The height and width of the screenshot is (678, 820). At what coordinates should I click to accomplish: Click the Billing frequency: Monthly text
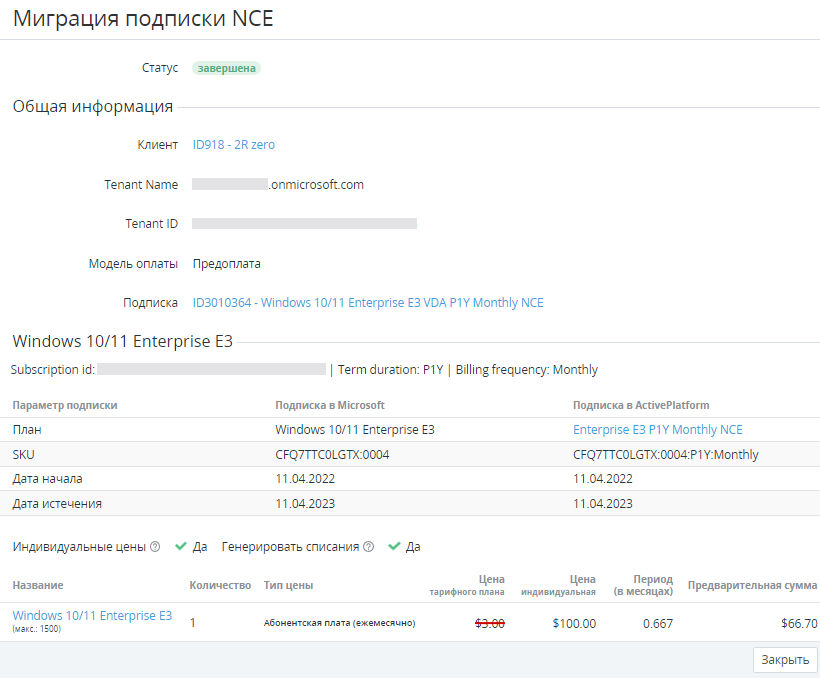click(527, 370)
